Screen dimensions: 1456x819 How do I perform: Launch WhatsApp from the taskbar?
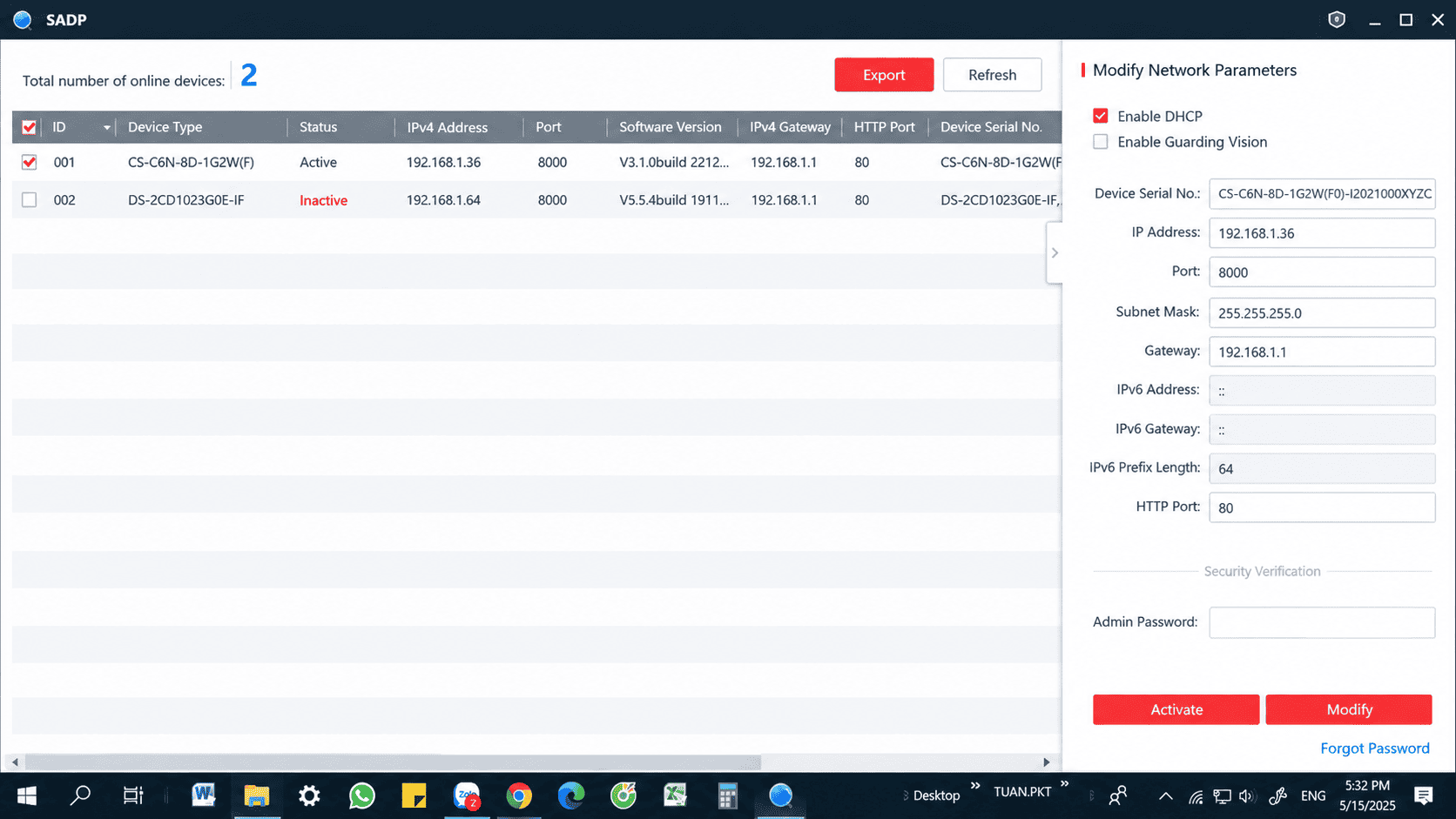point(361,795)
